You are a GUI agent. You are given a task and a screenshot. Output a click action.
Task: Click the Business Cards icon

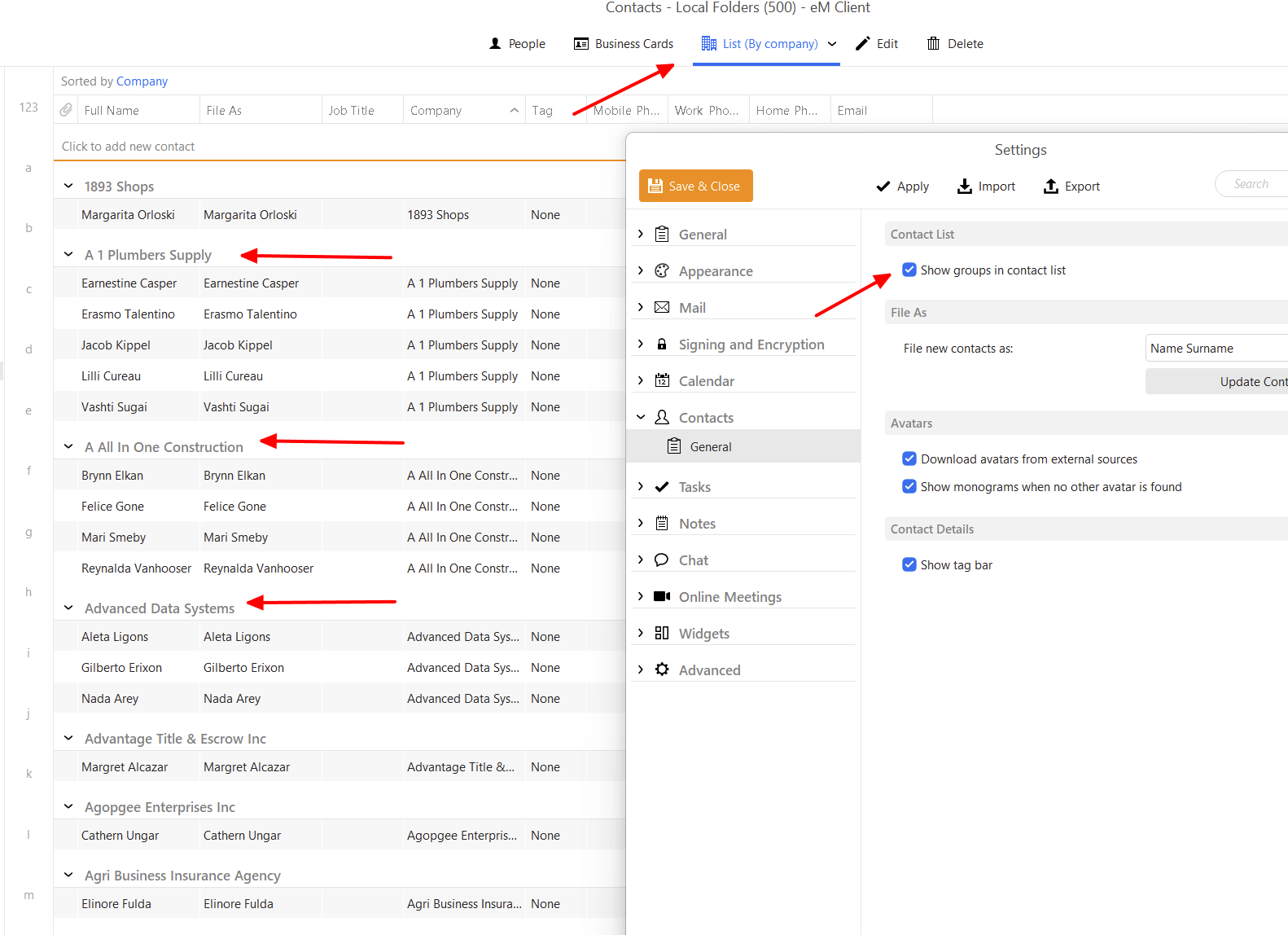tap(581, 44)
